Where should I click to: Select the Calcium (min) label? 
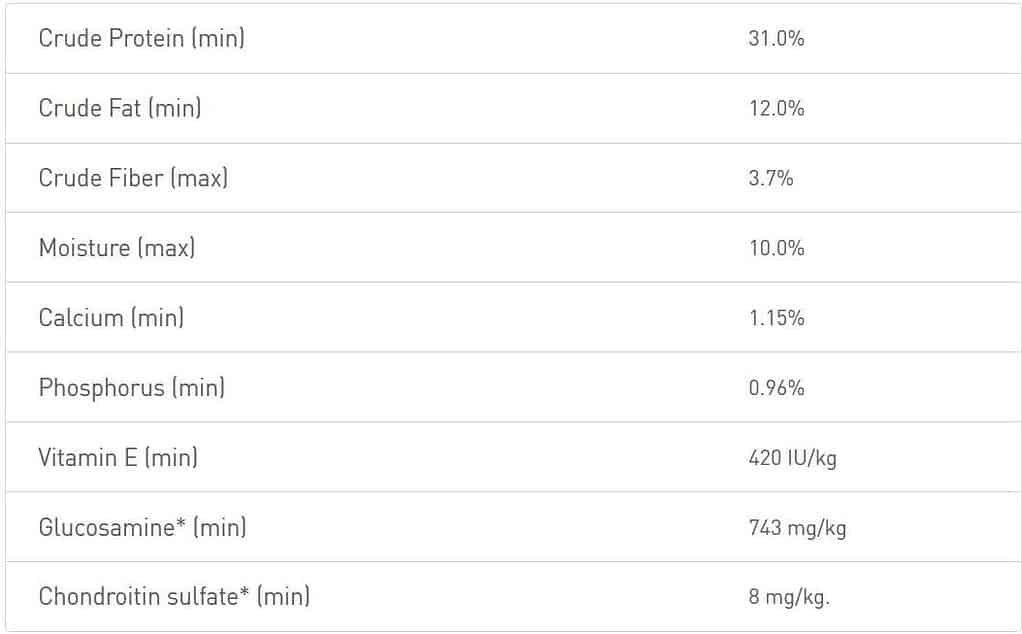tap(111, 317)
